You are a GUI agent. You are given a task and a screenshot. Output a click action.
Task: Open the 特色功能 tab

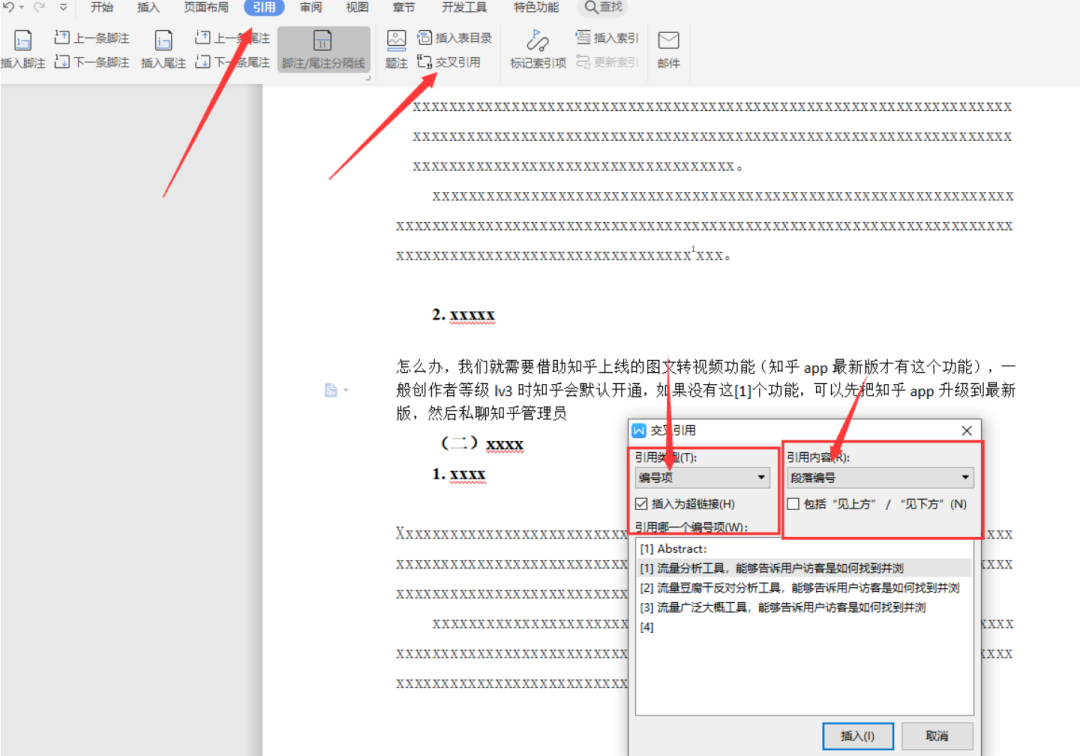tap(536, 7)
